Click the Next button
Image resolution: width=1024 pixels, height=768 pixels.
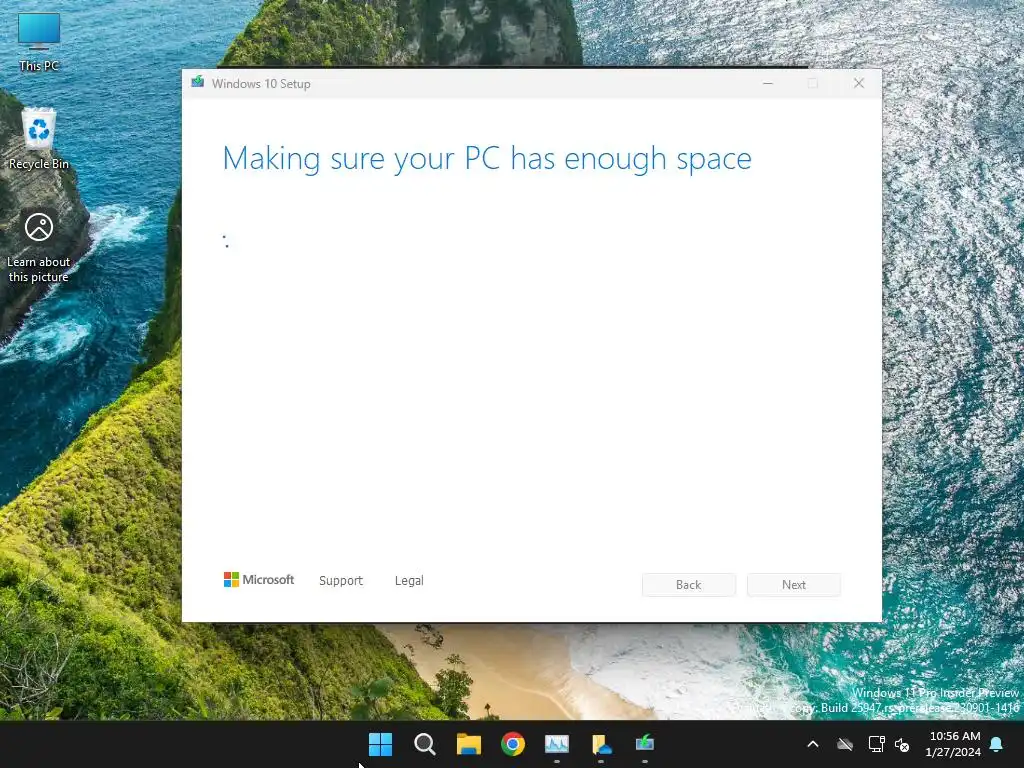793,584
